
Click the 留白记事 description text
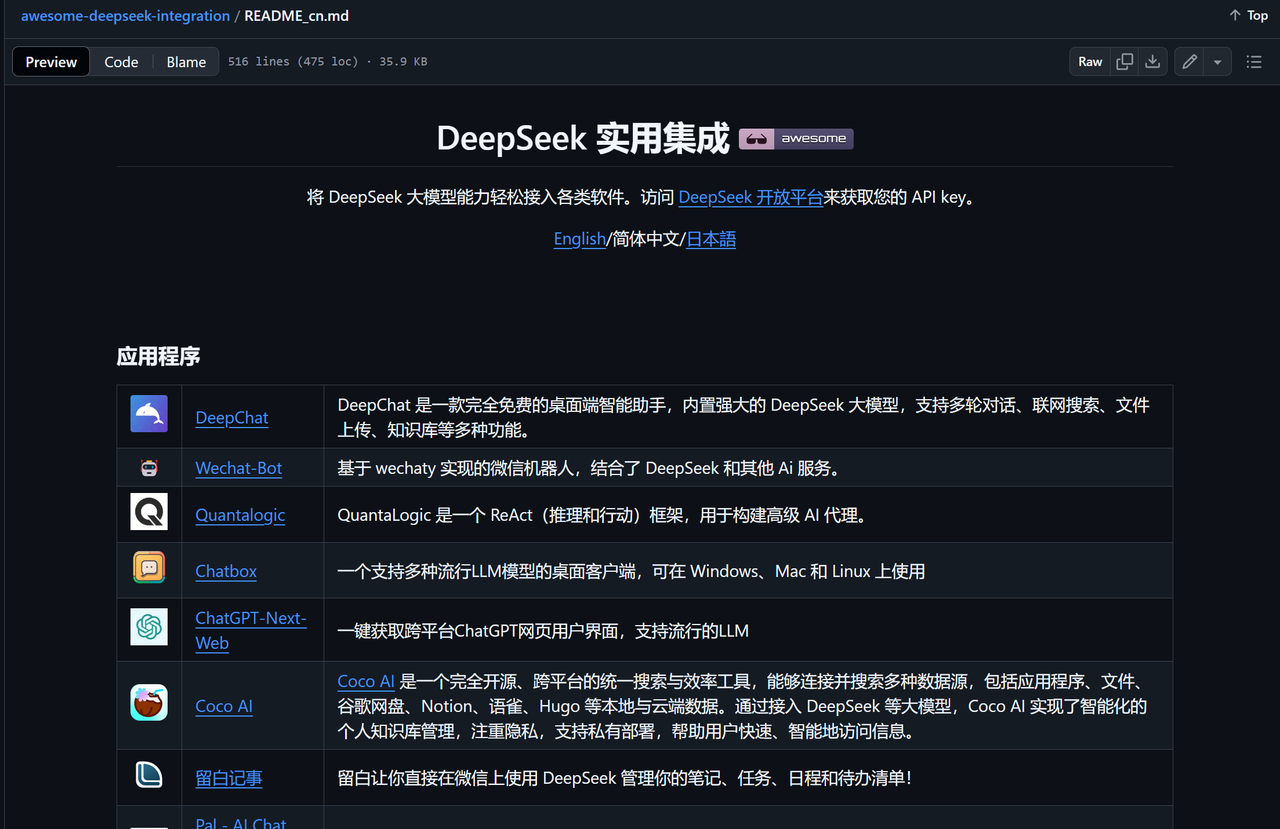tap(625, 777)
